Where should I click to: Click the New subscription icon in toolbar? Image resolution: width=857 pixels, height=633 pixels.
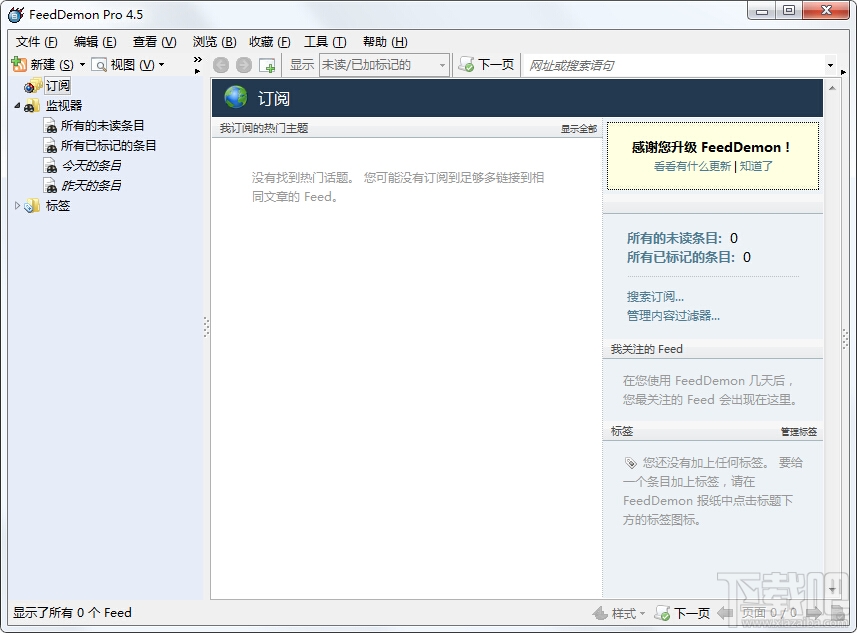(19, 65)
